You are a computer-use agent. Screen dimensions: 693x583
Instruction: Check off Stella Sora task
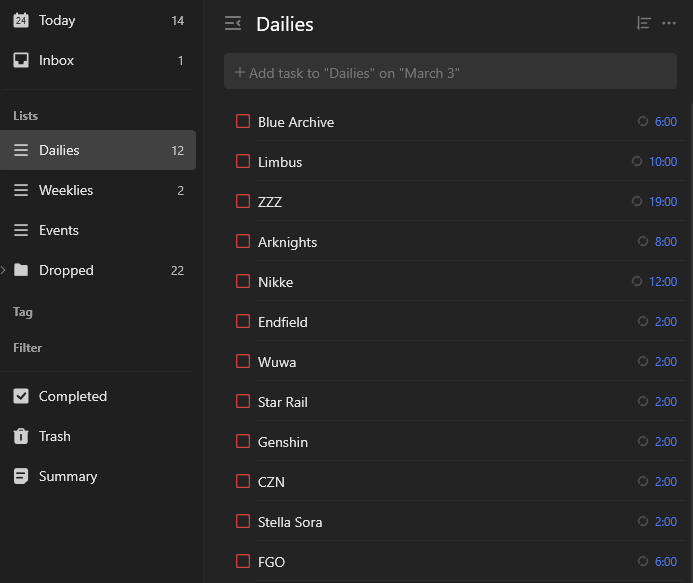pyautogui.click(x=243, y=521)
